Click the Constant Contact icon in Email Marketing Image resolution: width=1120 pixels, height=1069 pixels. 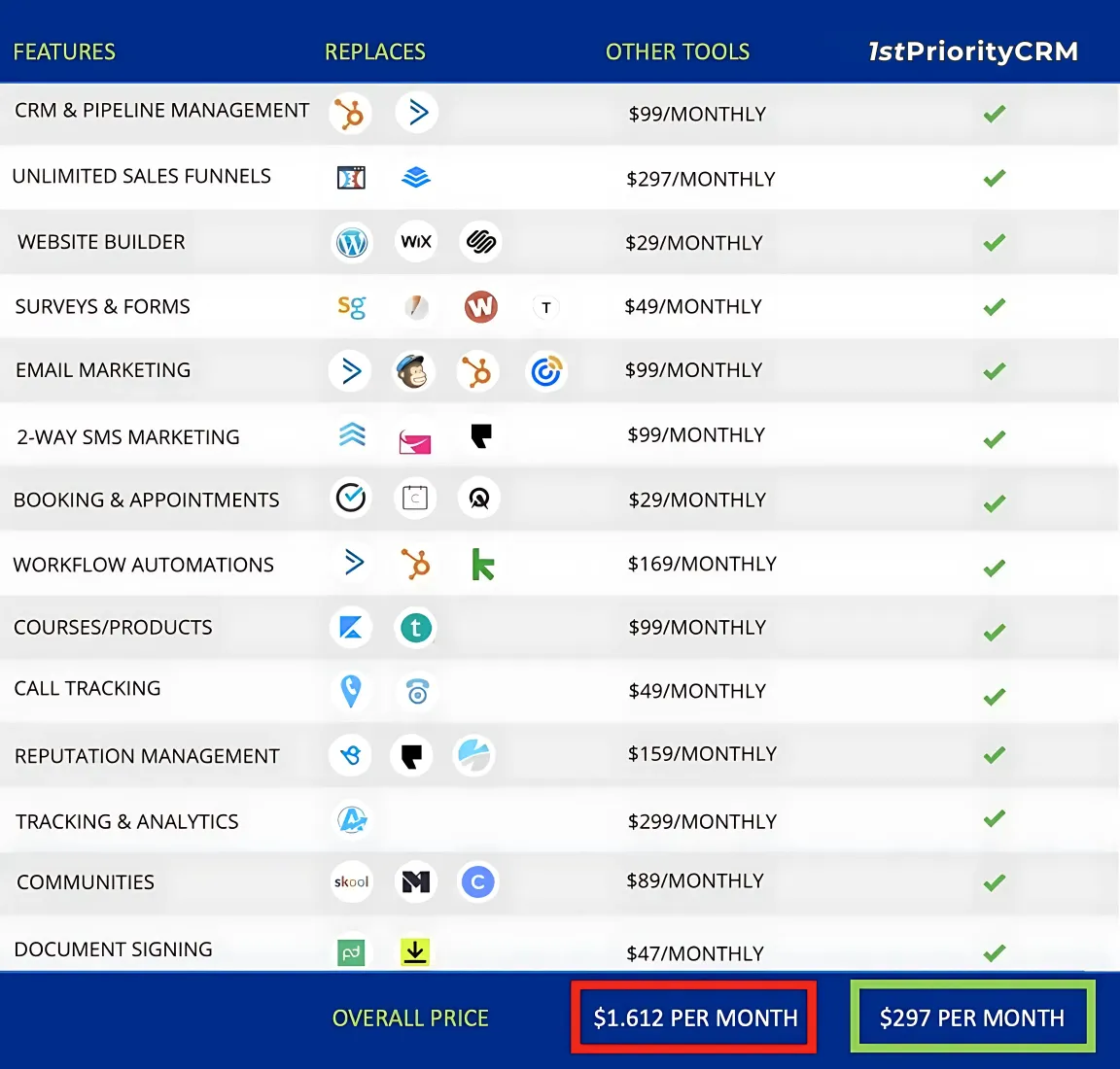click(545, 371)
